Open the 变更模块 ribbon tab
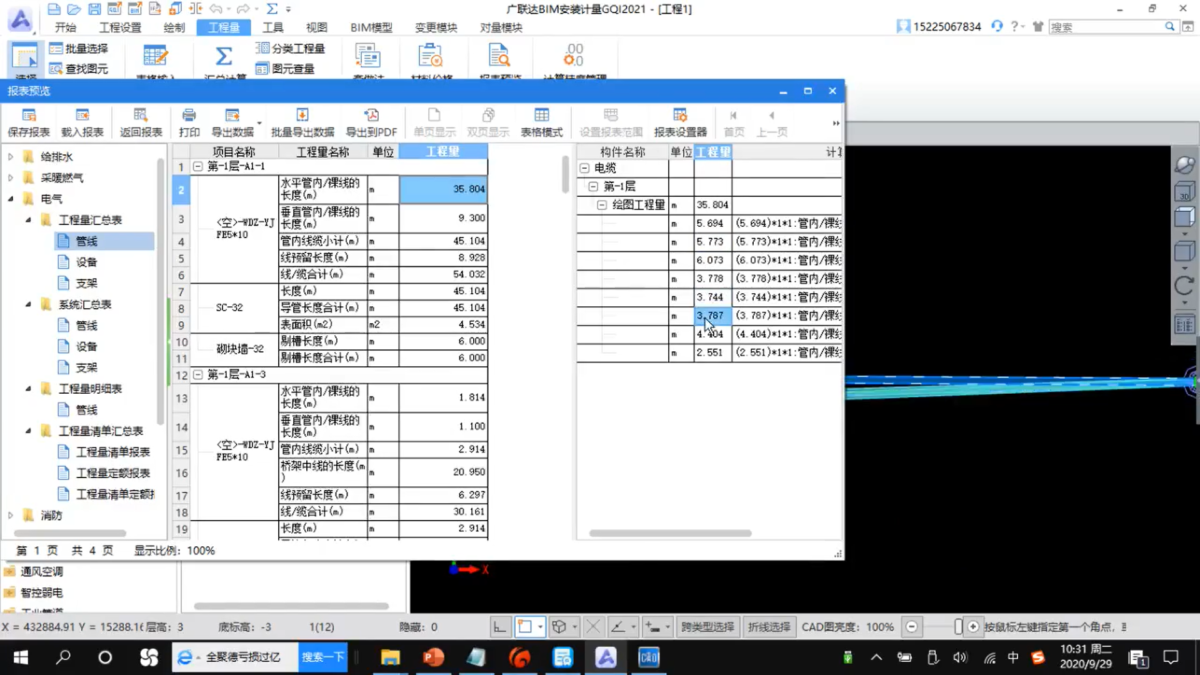Screen dimensions: 1200x675 (434, 28)
